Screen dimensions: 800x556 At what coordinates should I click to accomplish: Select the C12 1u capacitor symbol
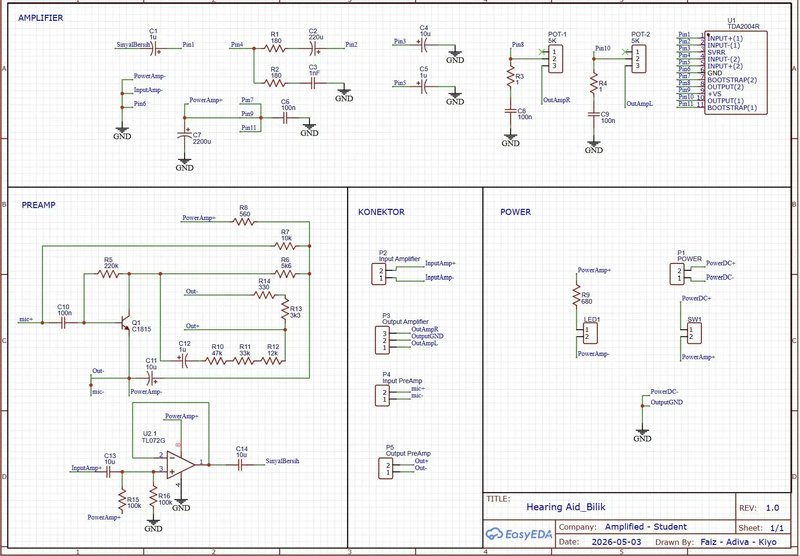pos(185,361)
